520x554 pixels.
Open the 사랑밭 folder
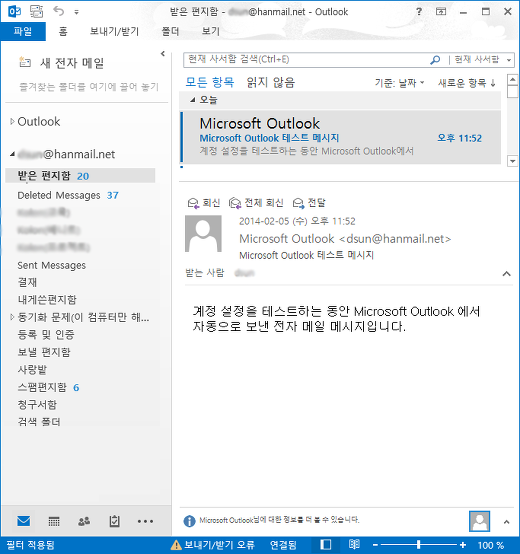[x=32, y=370]
